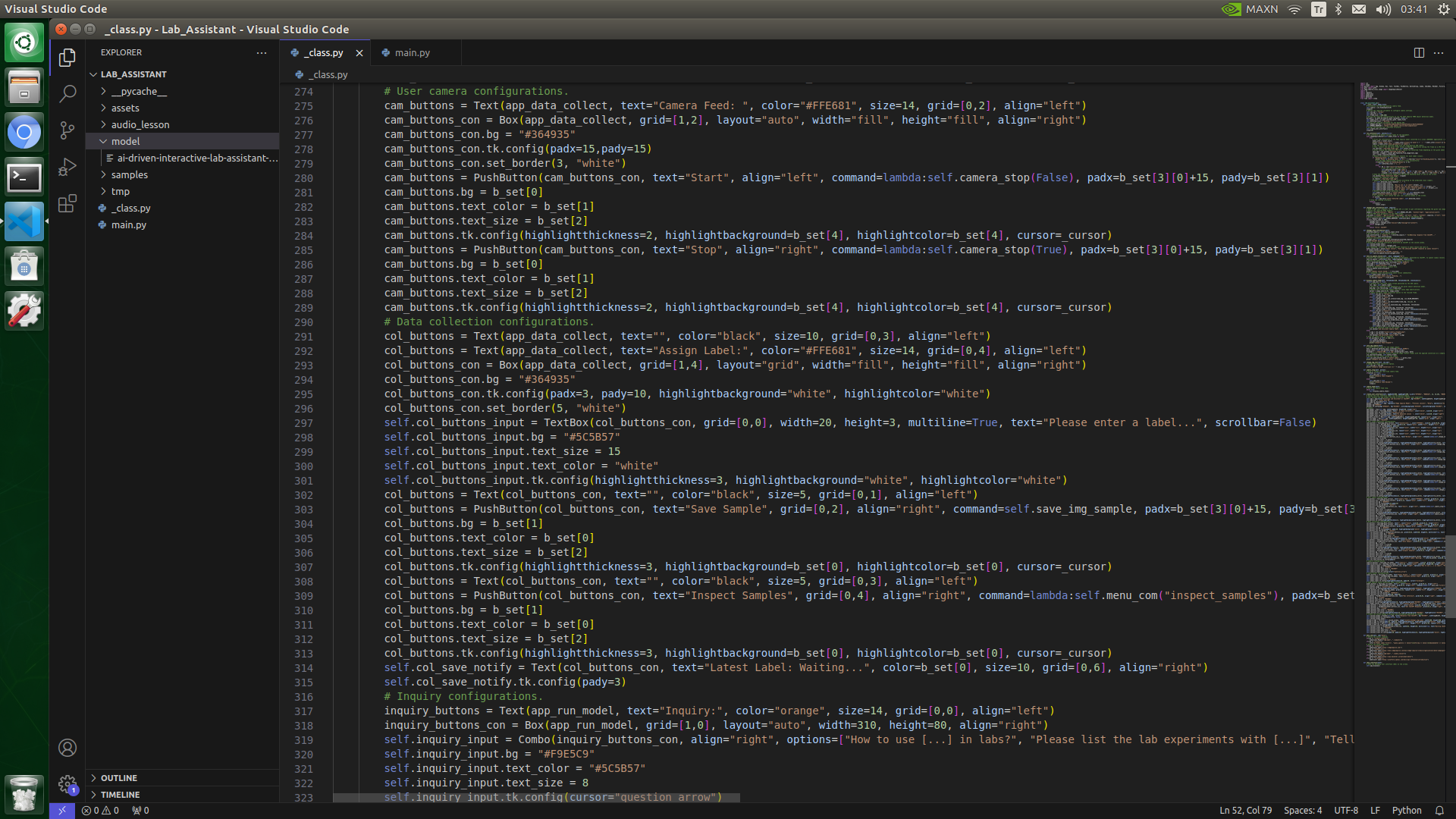Select the _class.py editor tab
The height and width of the screenshot is (819, 1456).
pos(325,53)
